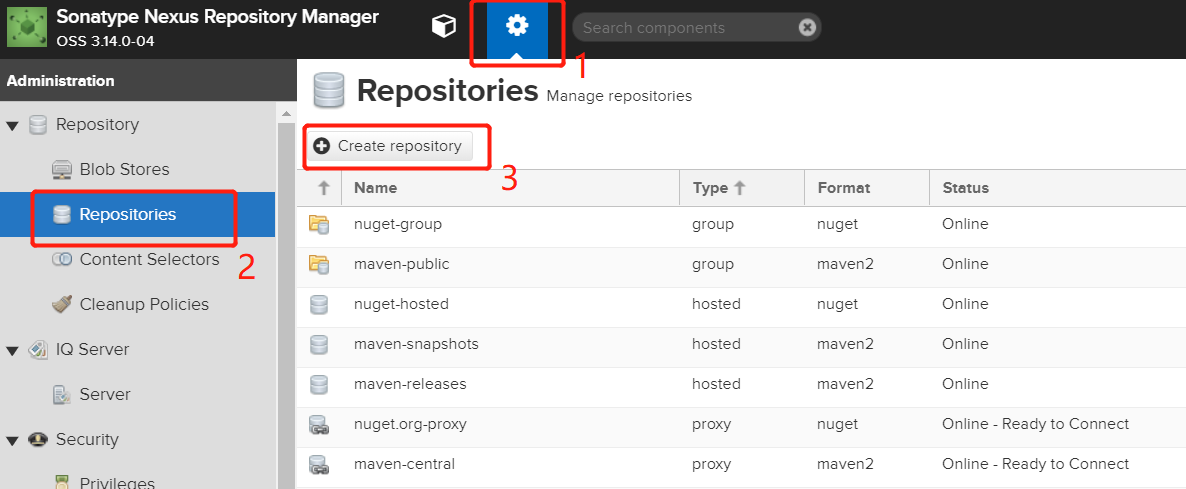Click the nuget.org-proxy icon

point(319,425)
